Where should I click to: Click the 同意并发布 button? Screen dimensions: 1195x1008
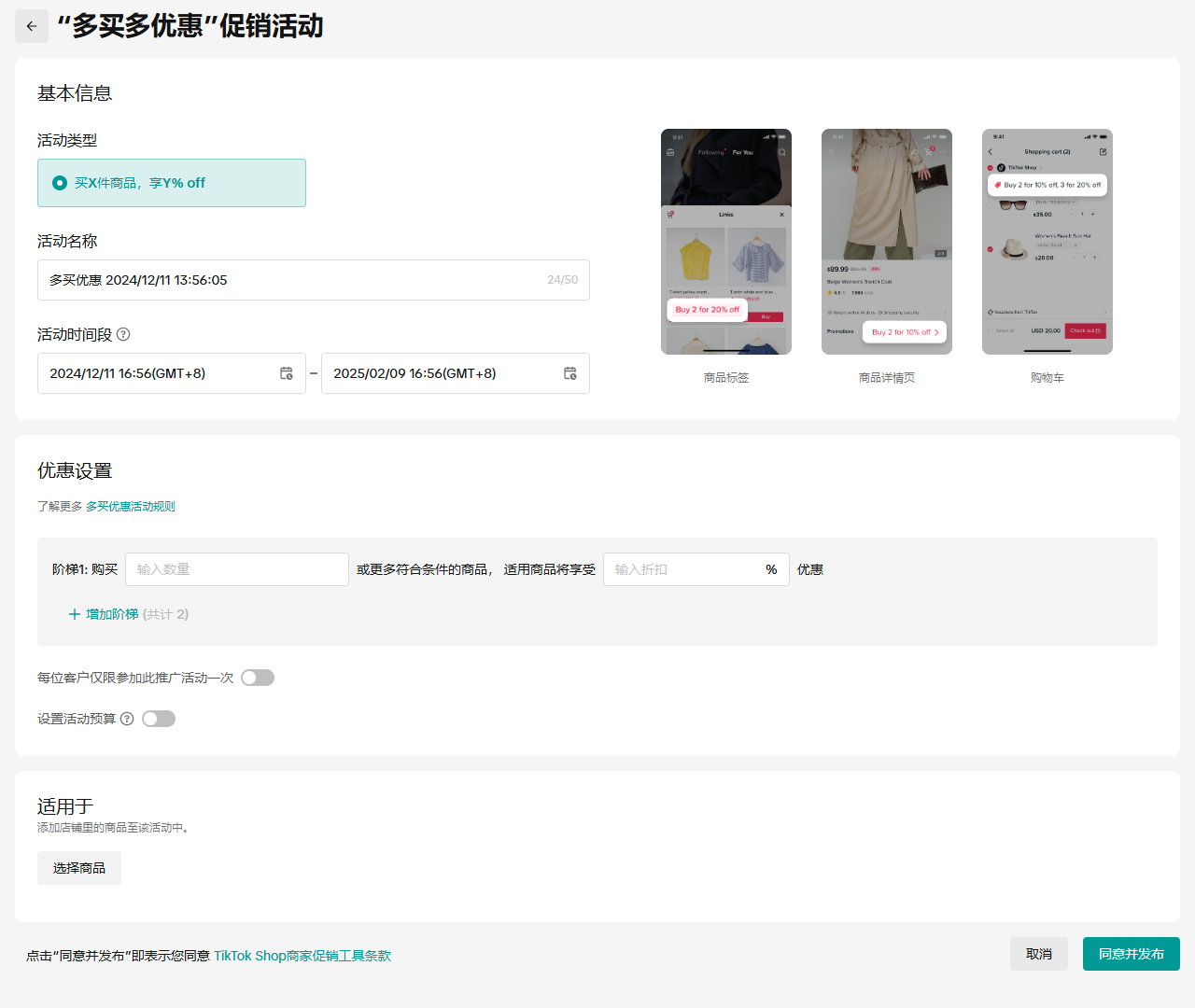[1131, 954]
